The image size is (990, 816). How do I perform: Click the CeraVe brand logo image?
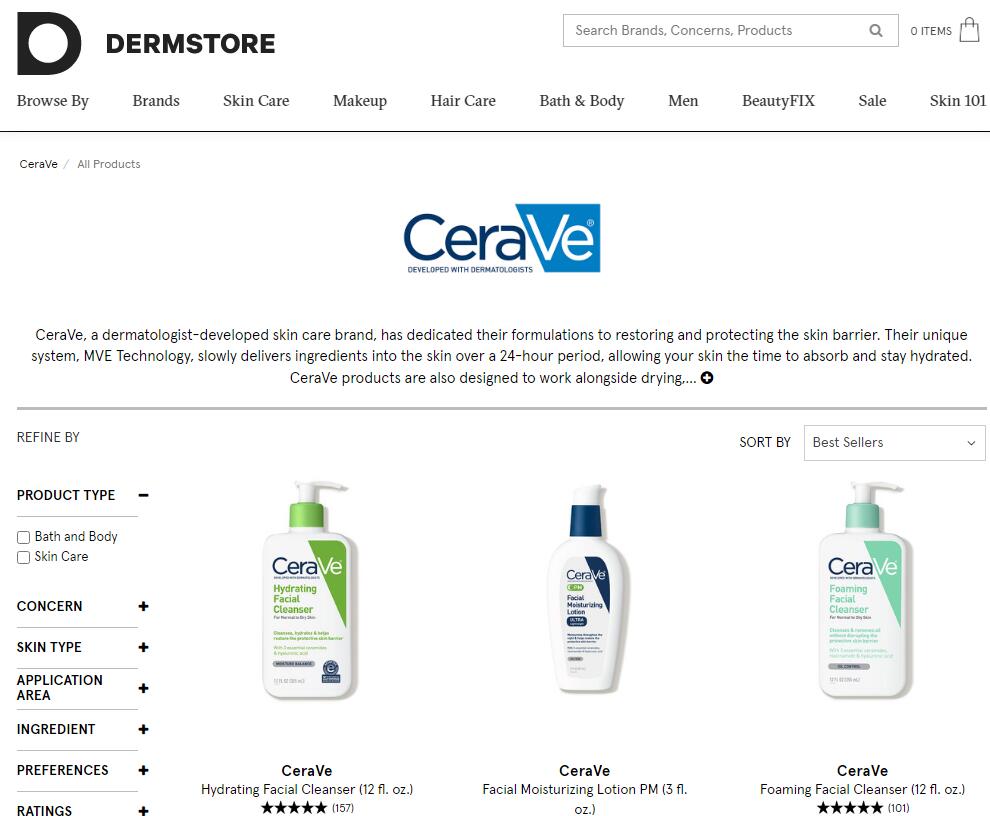tap(502, 238)
